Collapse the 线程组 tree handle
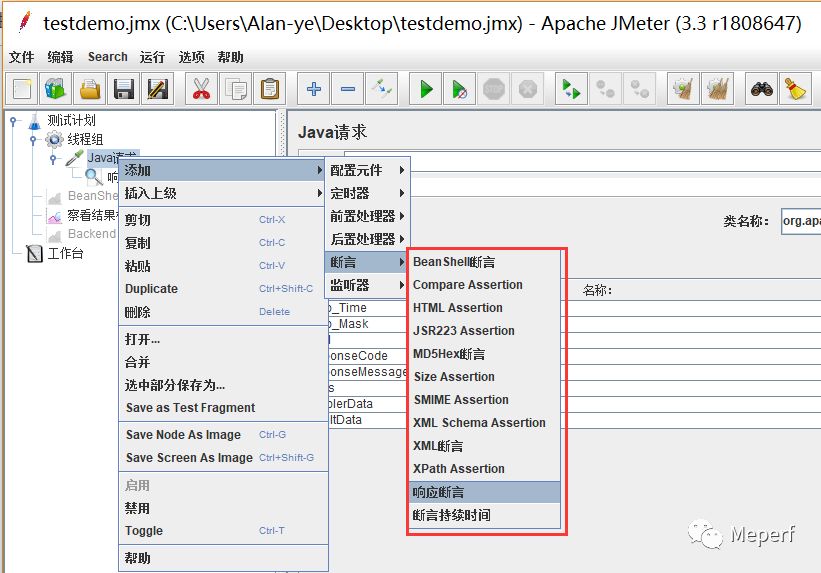 33,140
